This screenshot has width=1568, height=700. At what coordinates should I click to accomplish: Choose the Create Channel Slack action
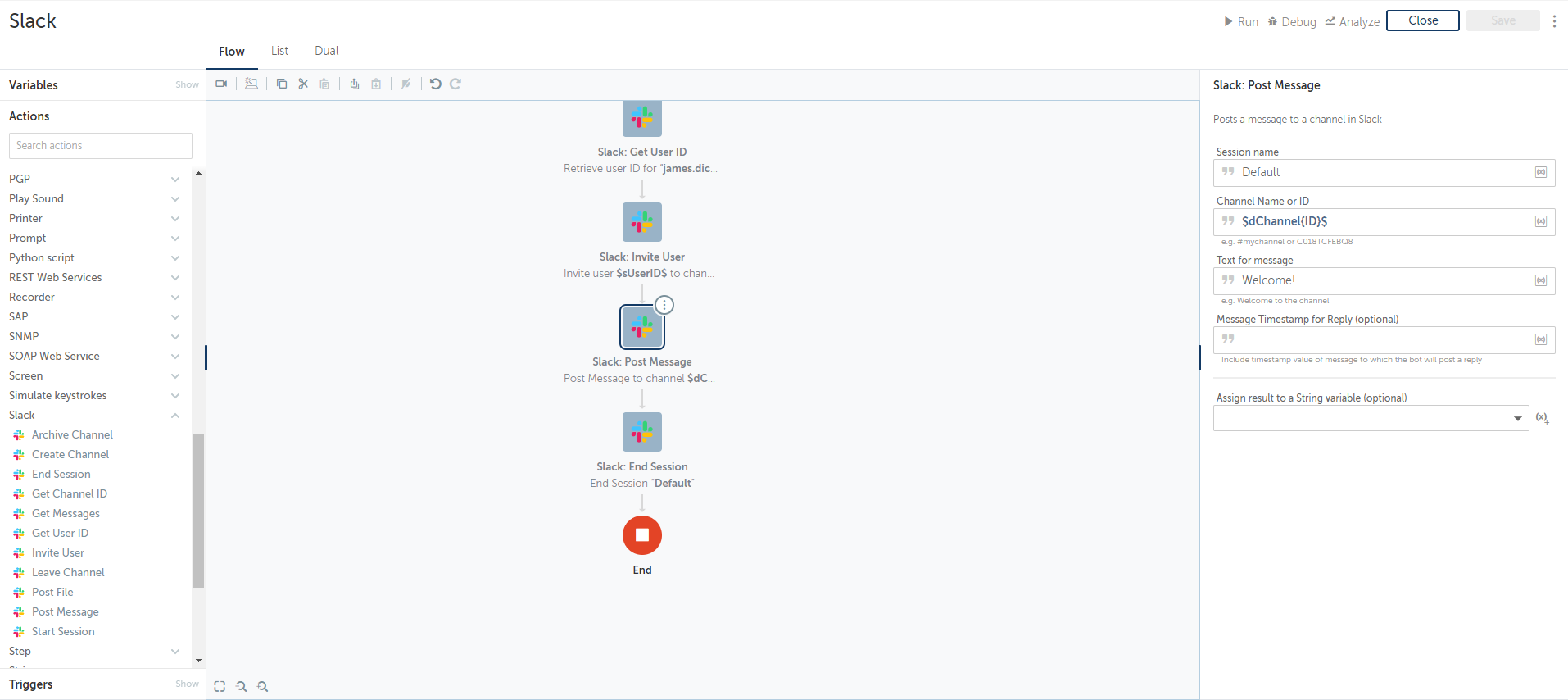pyautogui.click(x=70, y=454)
